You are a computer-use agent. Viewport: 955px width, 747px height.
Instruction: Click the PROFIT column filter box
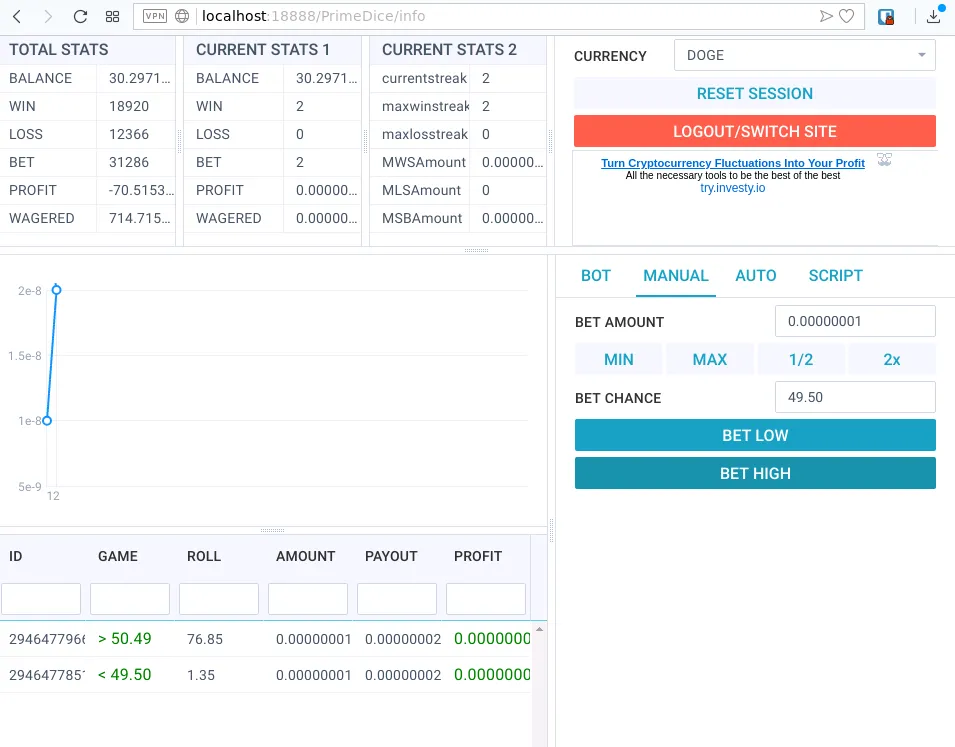pos(485,598)
